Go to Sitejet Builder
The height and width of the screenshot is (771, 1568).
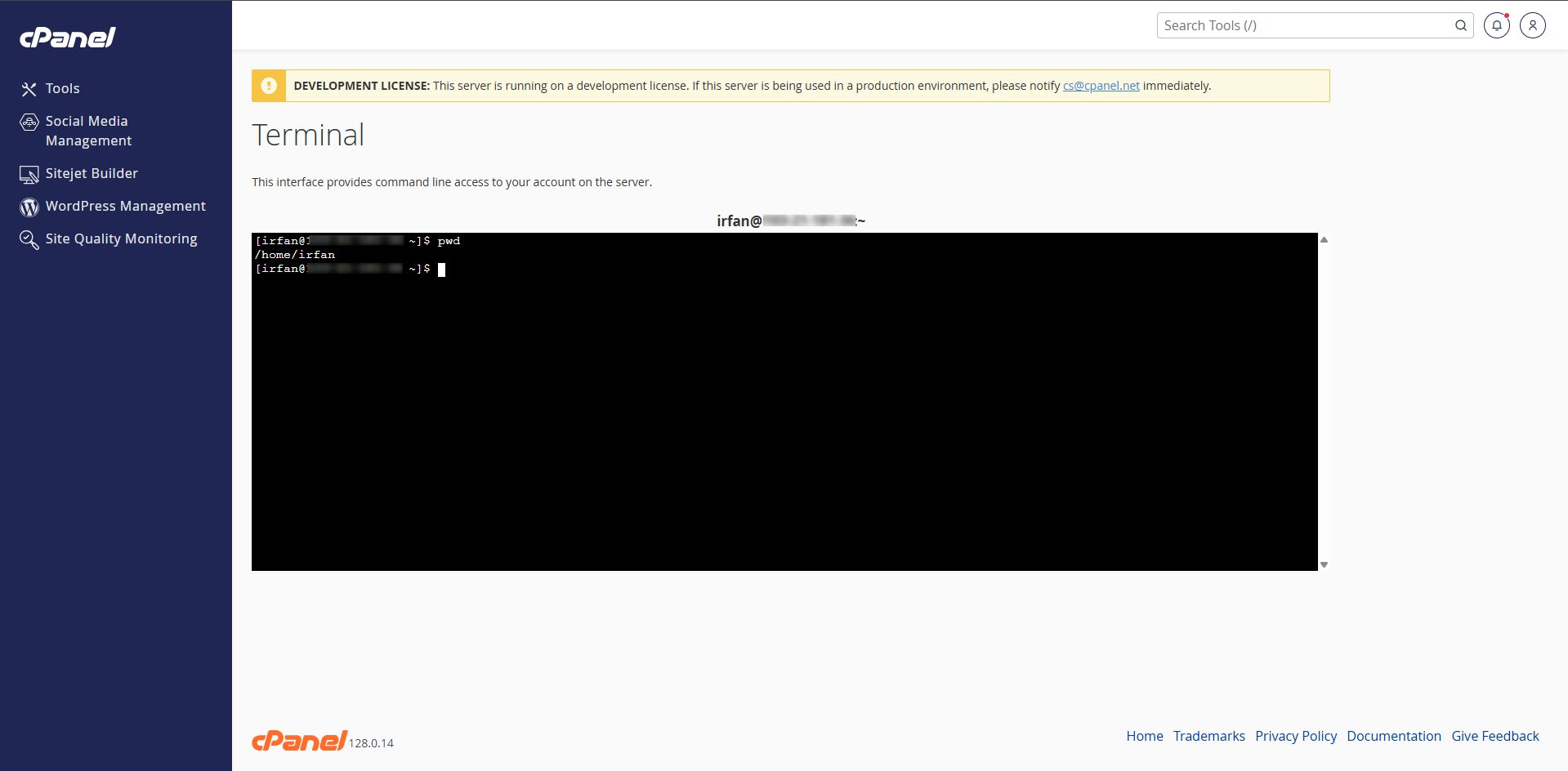click(92, 173)
